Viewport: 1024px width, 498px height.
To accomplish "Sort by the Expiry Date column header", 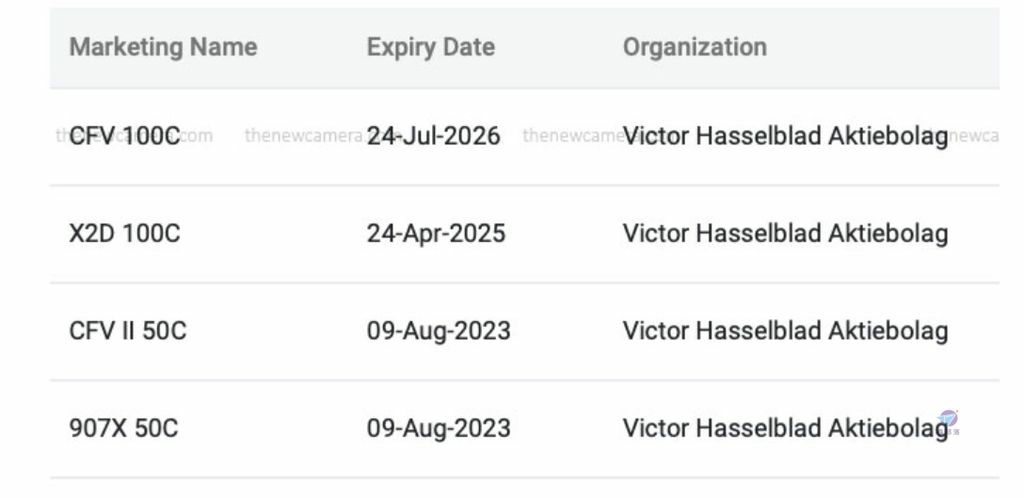I will pyautogui.click(x=431, y=47).
